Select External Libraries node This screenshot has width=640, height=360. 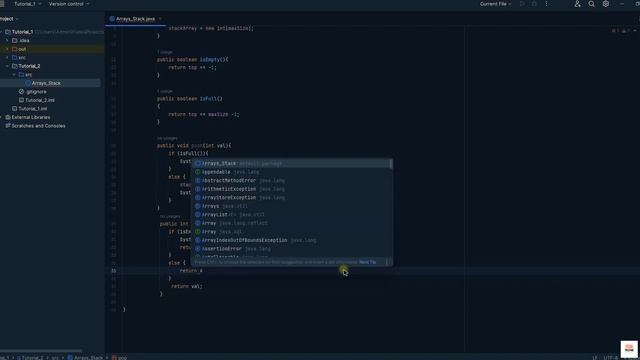[31, 117]
